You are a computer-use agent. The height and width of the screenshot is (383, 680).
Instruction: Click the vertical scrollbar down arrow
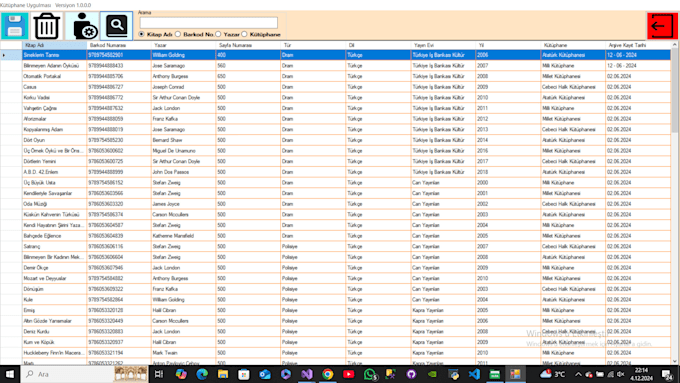tap(675, 361)
